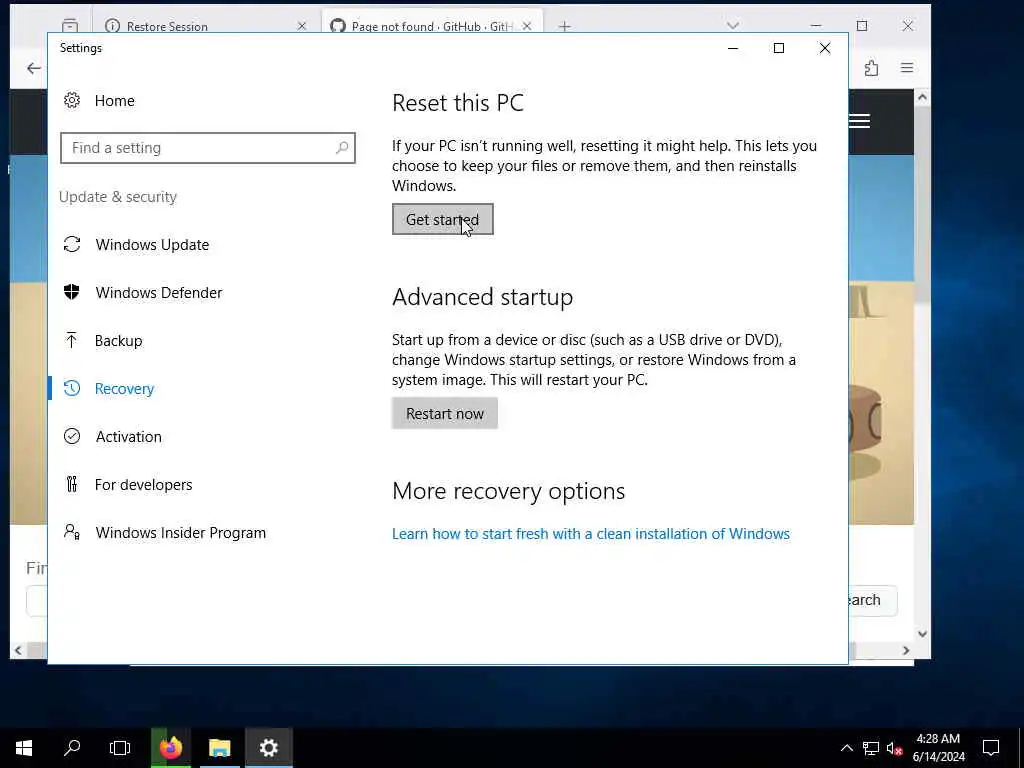This screenshot has width=1024, height=768.
Task: Open the Action Center notifications icon
Action: (x=991, y=748)
